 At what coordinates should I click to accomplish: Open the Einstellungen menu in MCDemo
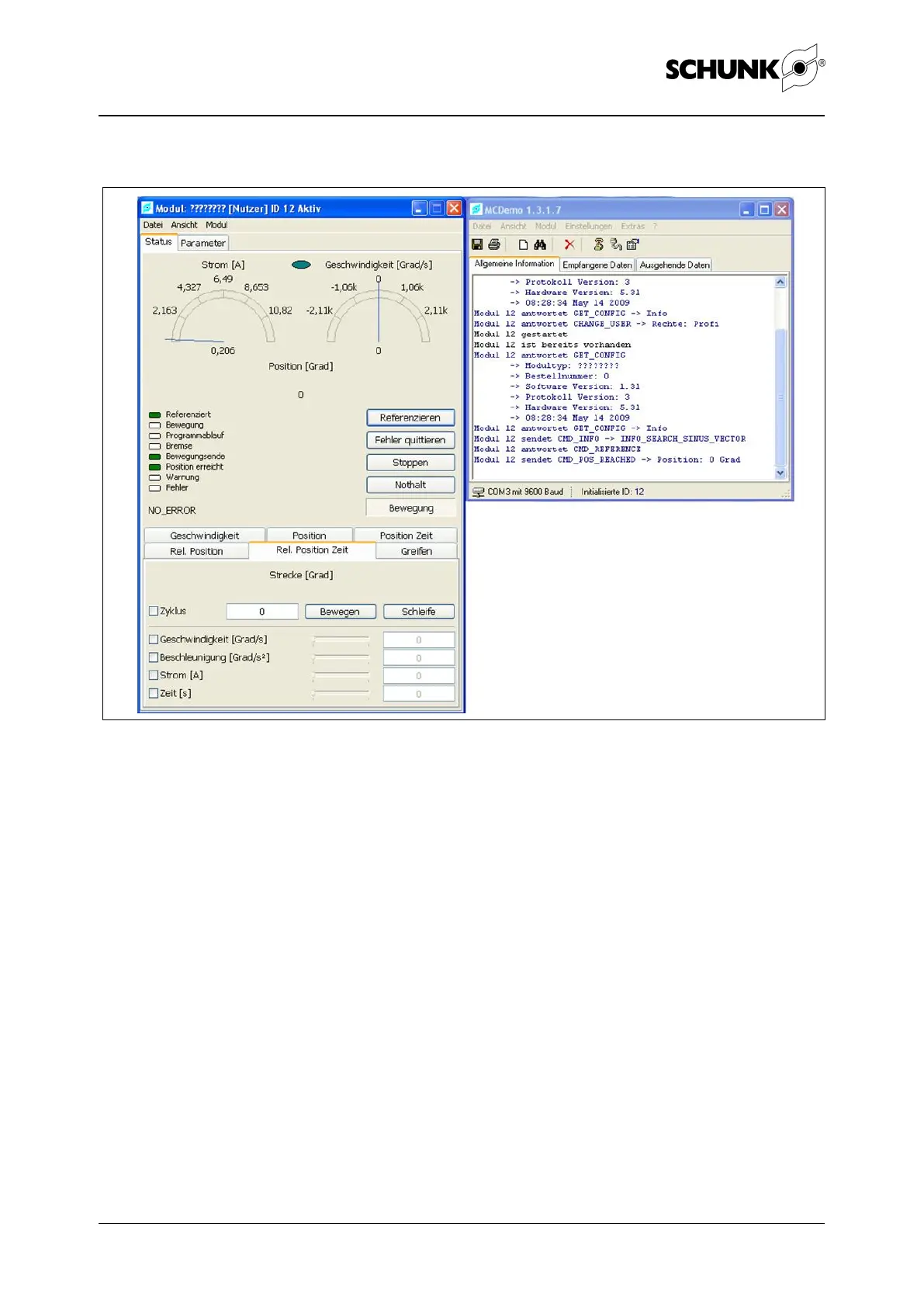[588, 227]
